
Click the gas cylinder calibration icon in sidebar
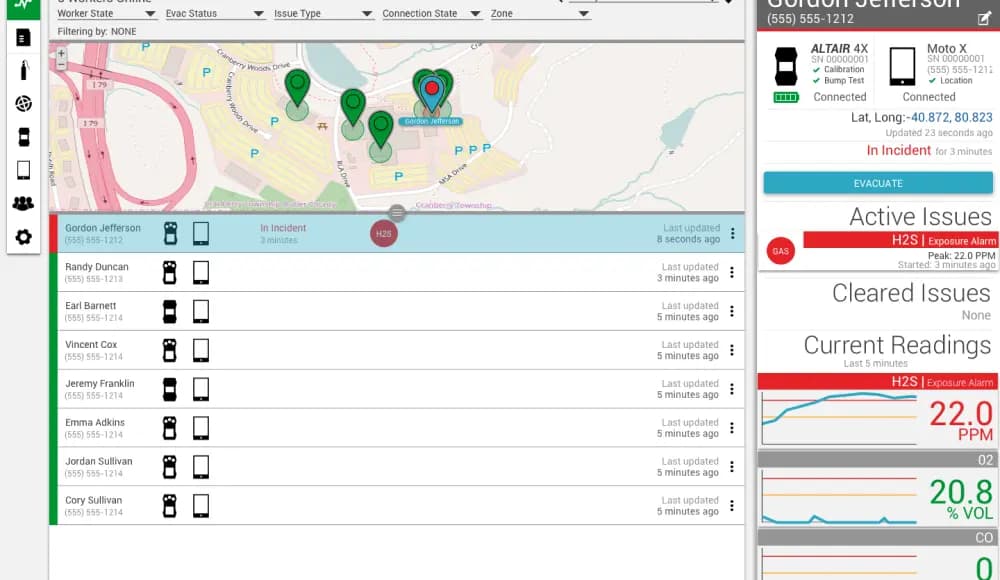click(x=22, y=69)
